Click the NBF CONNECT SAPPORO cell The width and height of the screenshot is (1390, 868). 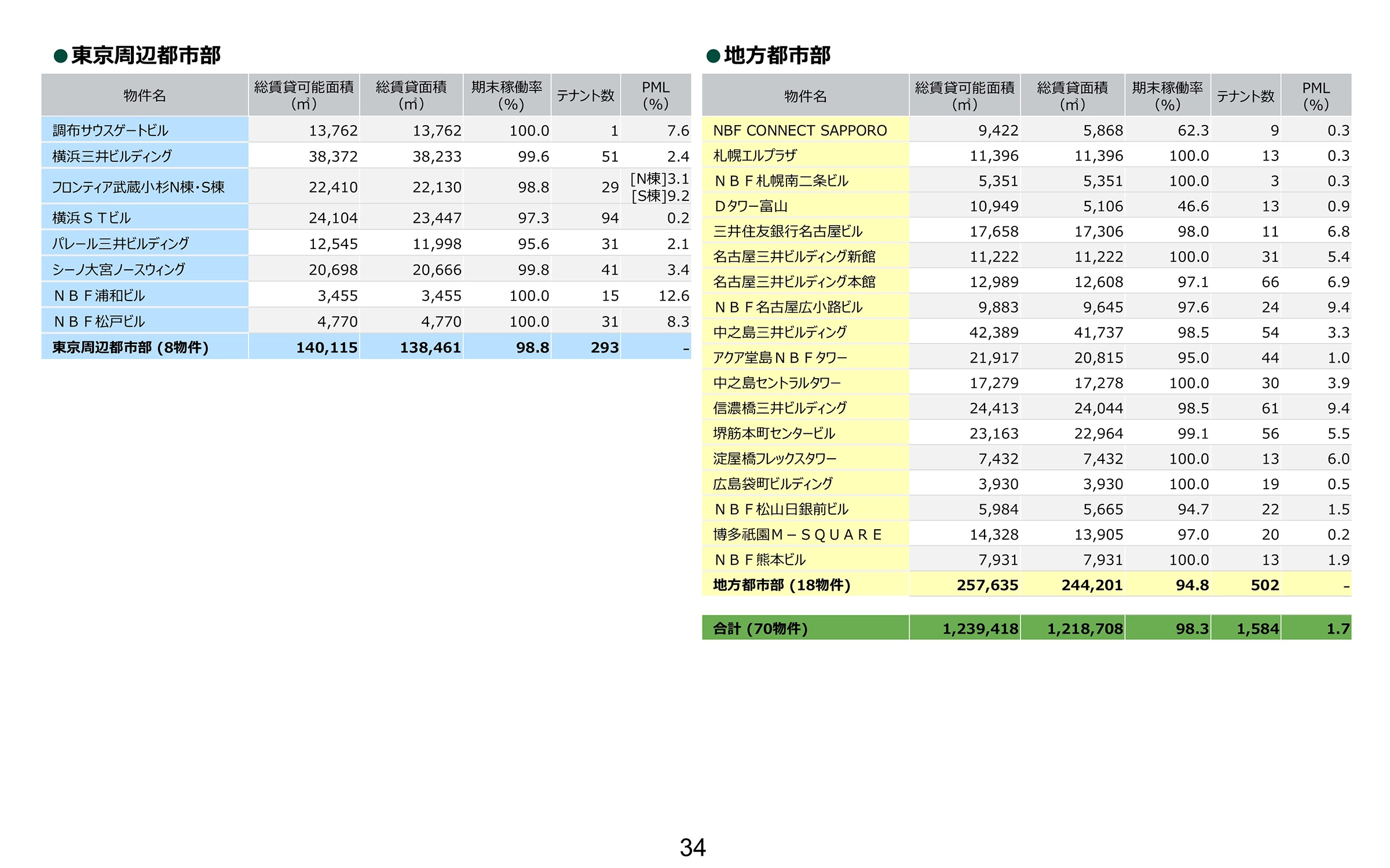pos(799,130)
